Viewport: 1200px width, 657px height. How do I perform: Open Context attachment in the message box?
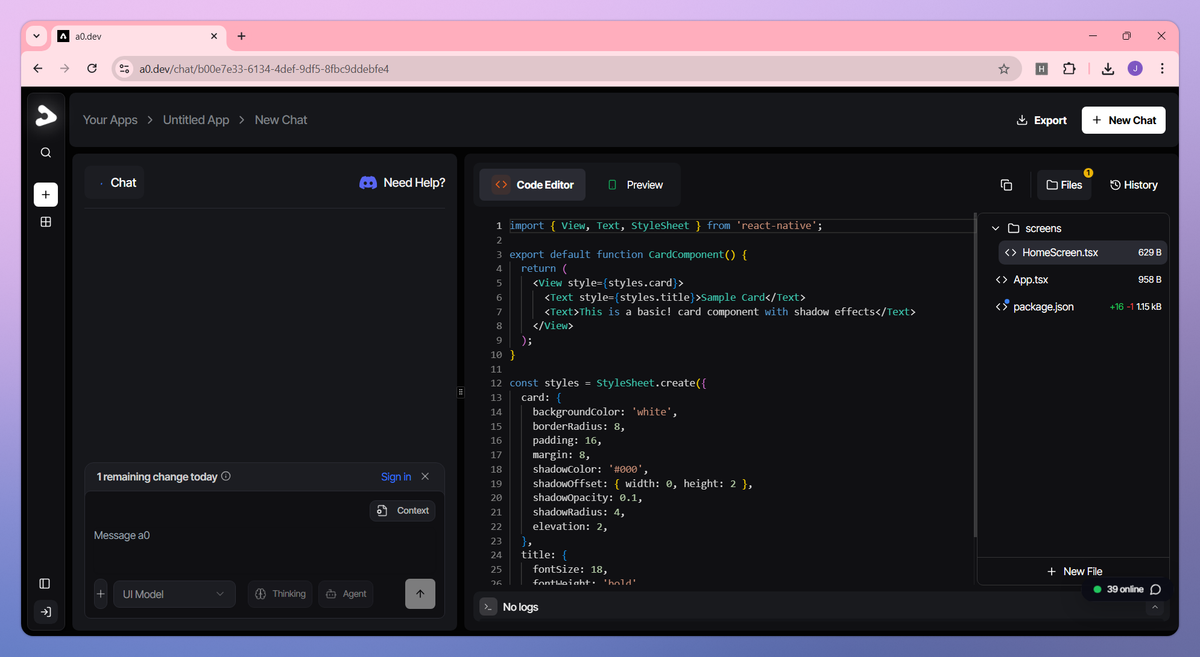(x=402, y=510)
